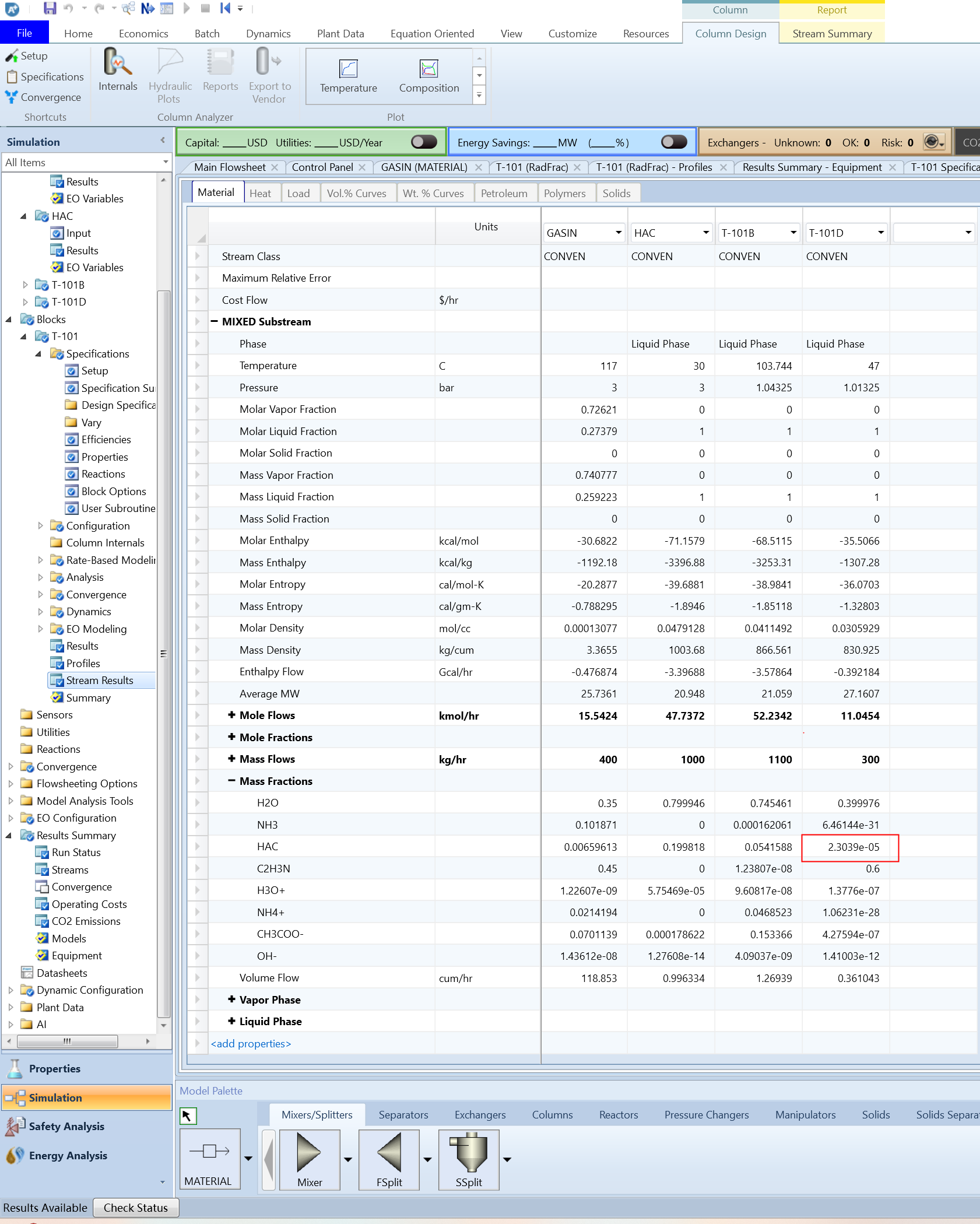
Task: Expand the Mole Fractions row
Action: (x=231, y=737)
